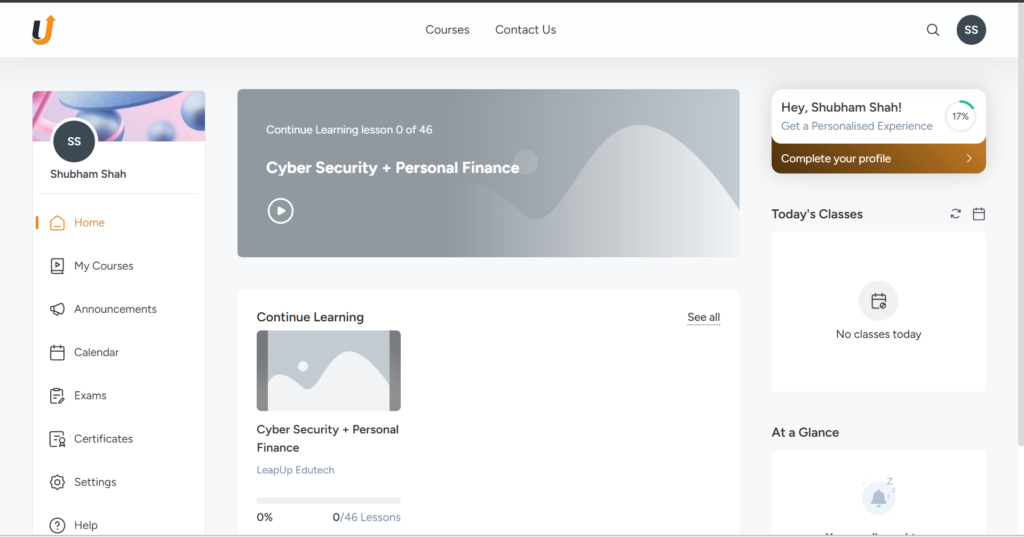Expand Complete your profile chevron
This screenshot has height=537, width=1024.
pyautogui.click(x=969, y=159)
